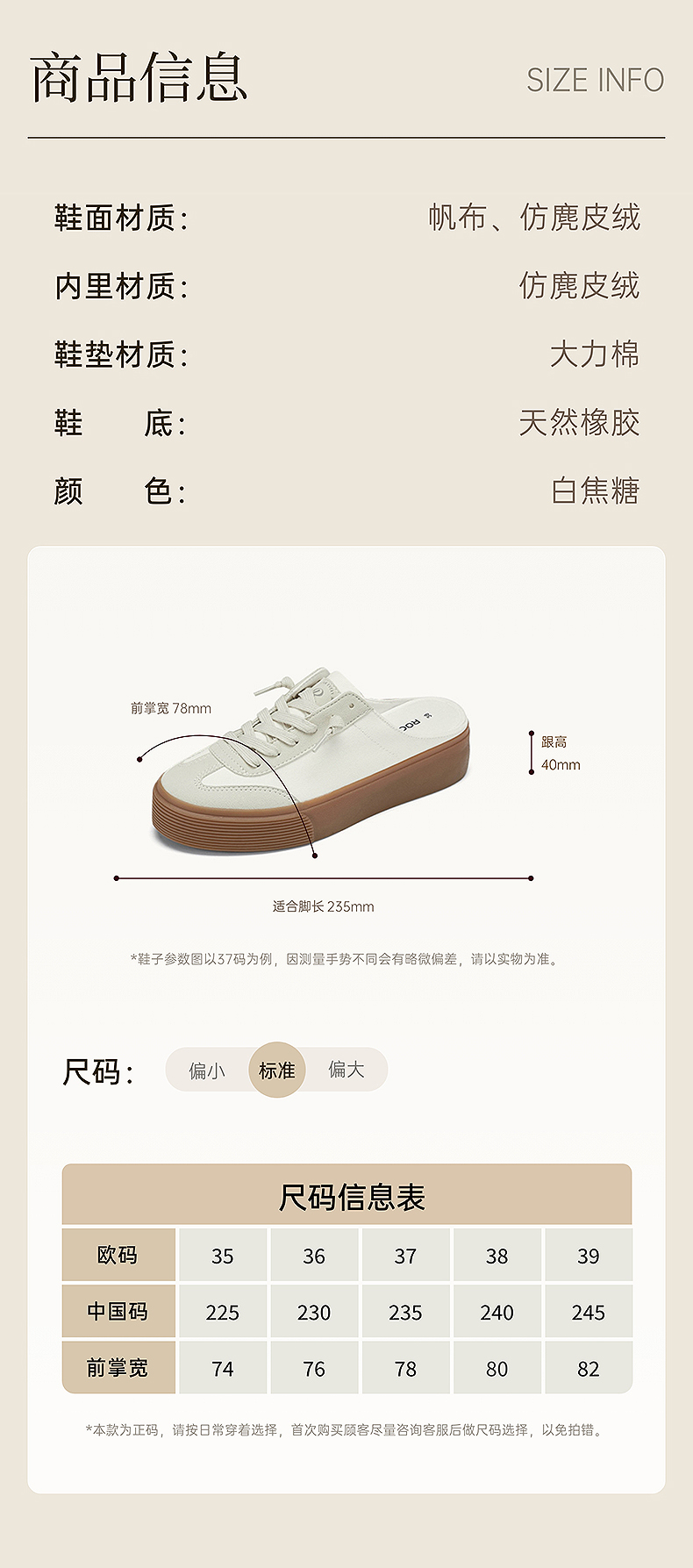Viewport: 693px width, 1568px height.
Task: Select EU size 35 cell
Action: (223, 1256)
